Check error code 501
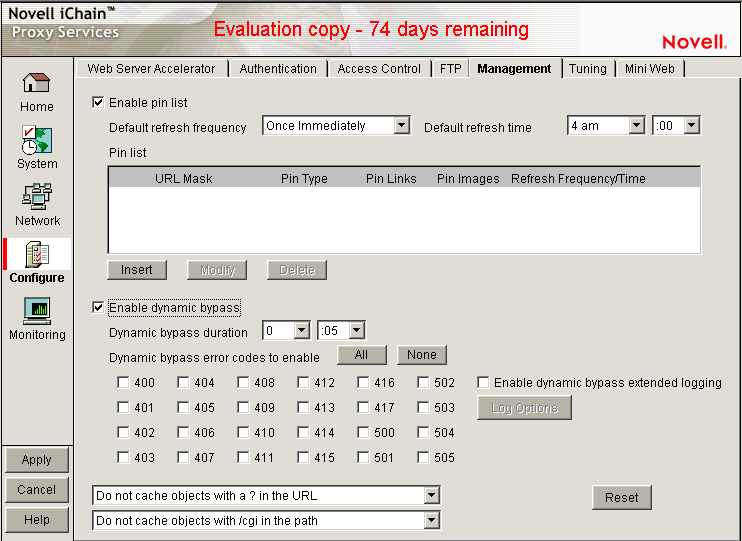 point(363,458)
